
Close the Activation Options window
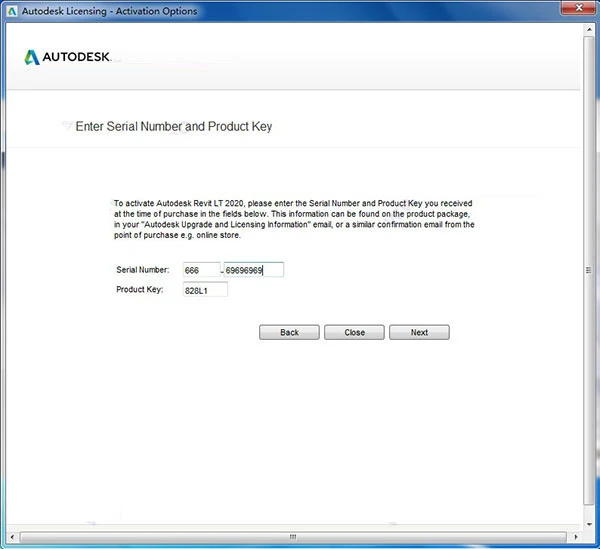[x=579, y=8]
